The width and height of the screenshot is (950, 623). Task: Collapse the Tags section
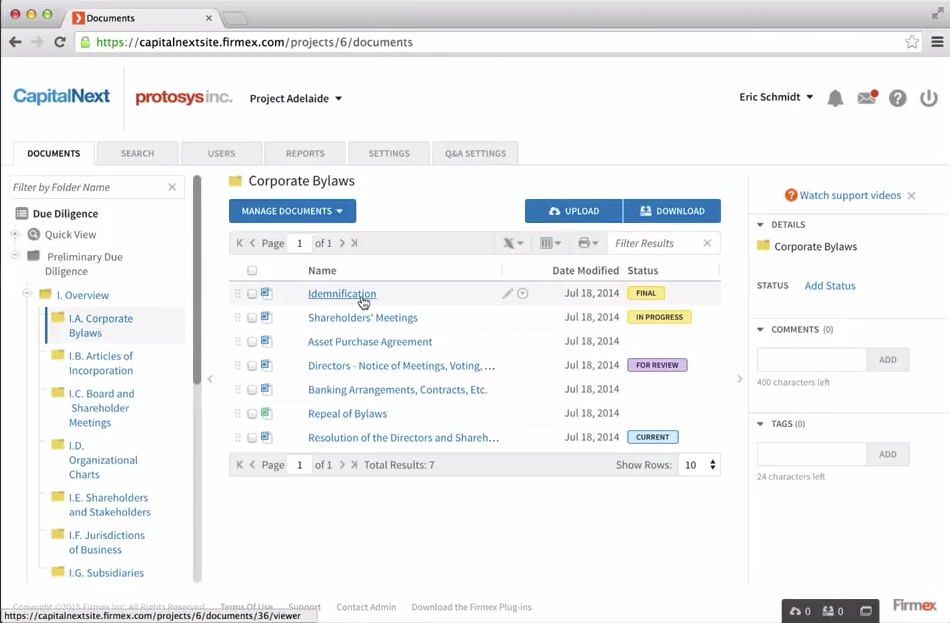[x=760, y=424]
